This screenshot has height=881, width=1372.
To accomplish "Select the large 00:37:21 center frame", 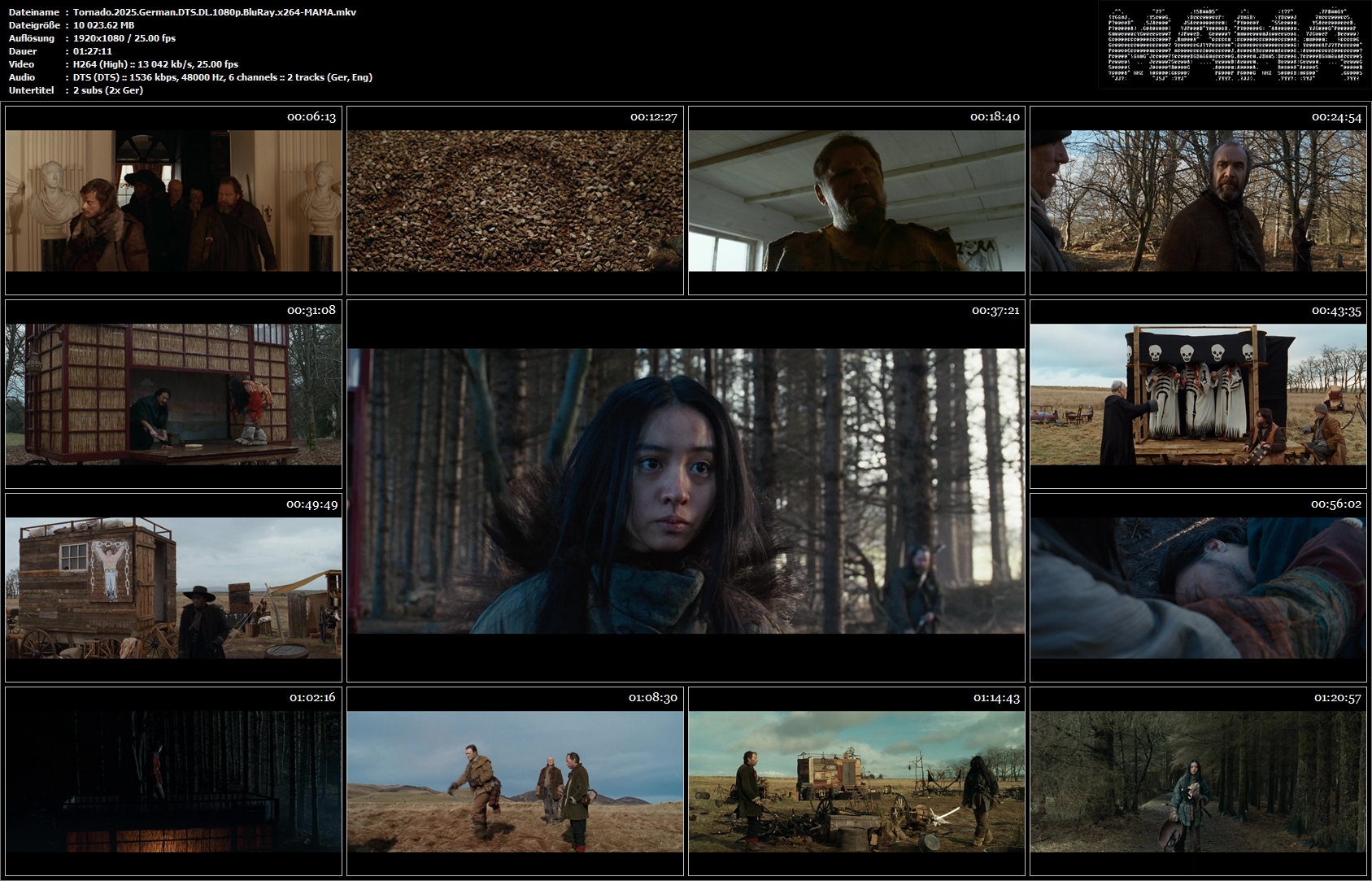I will [x=686, y=491].
